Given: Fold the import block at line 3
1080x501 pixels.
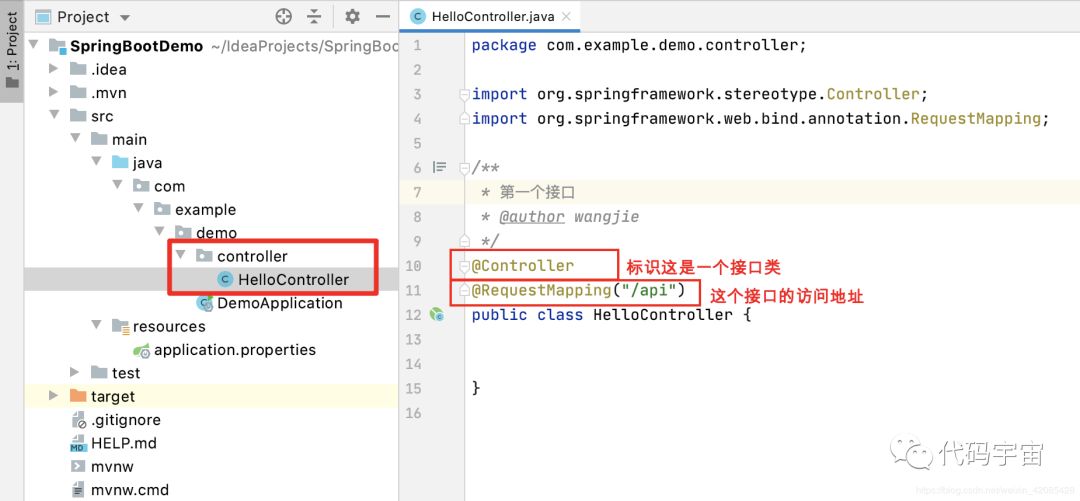Looking at the screenshot, I should (464, 94).
